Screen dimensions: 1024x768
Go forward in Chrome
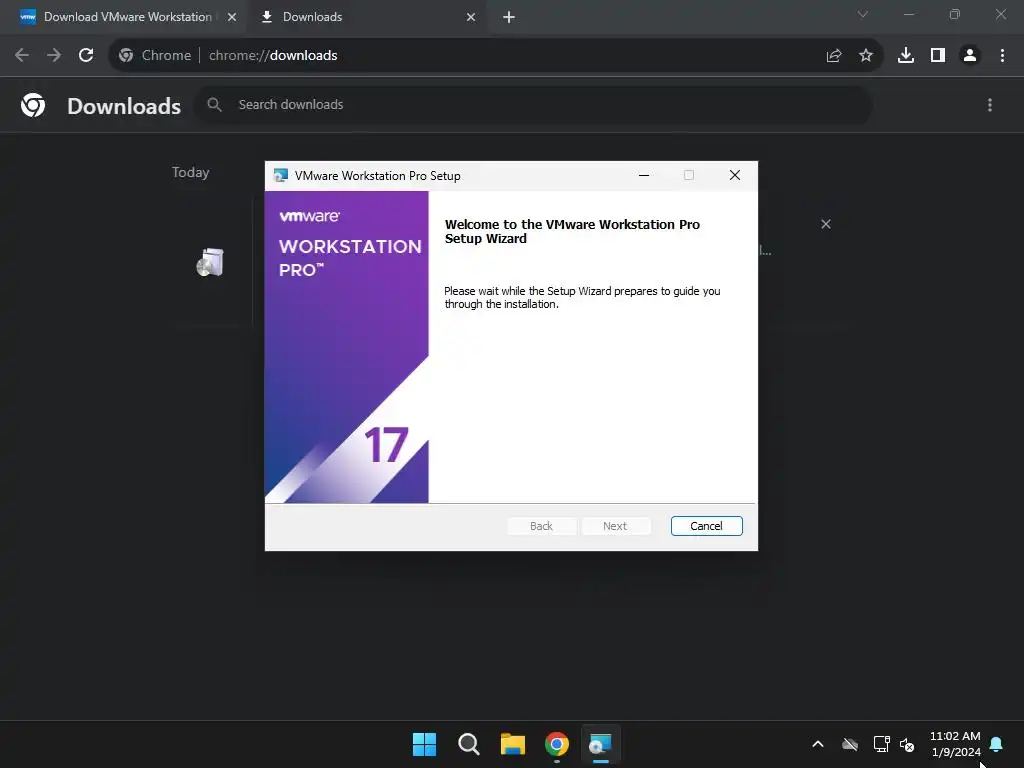click(54, 55)
